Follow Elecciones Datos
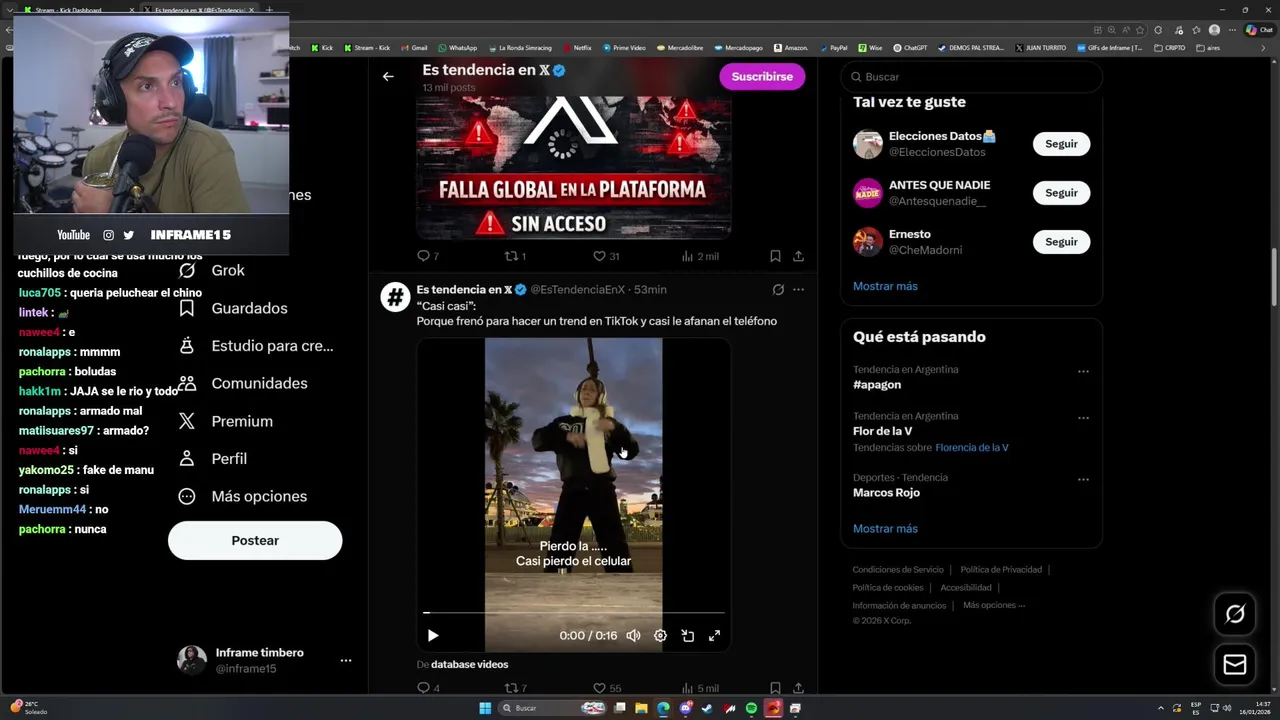 click(1061, 144)
